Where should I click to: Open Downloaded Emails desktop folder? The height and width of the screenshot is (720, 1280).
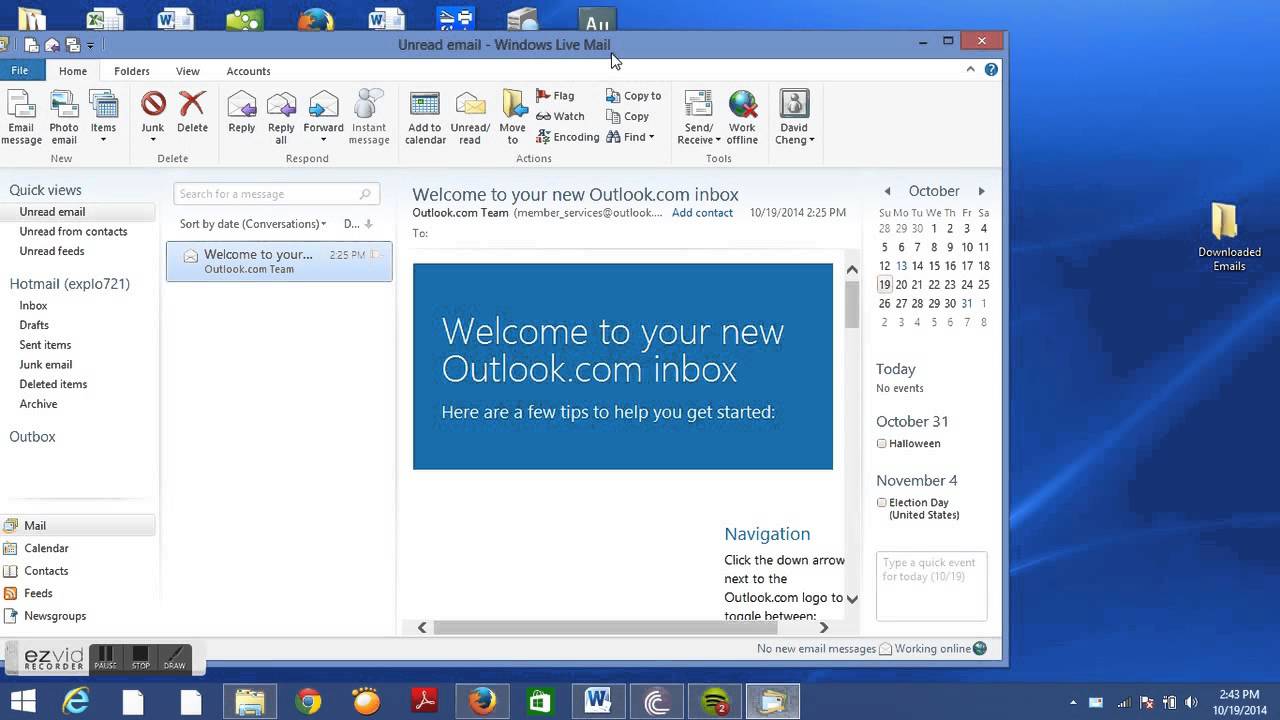point(1229,236)
